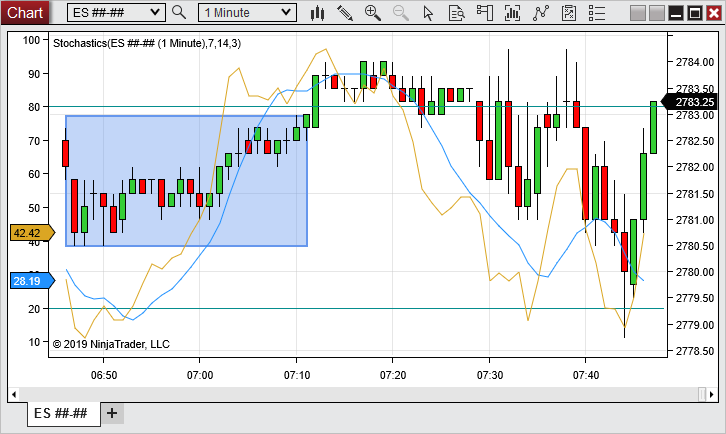Click the 28.19 blue value marker
The height and width of the screenshot is (434, 726).
pyautogui.click(x=30, y=281)
